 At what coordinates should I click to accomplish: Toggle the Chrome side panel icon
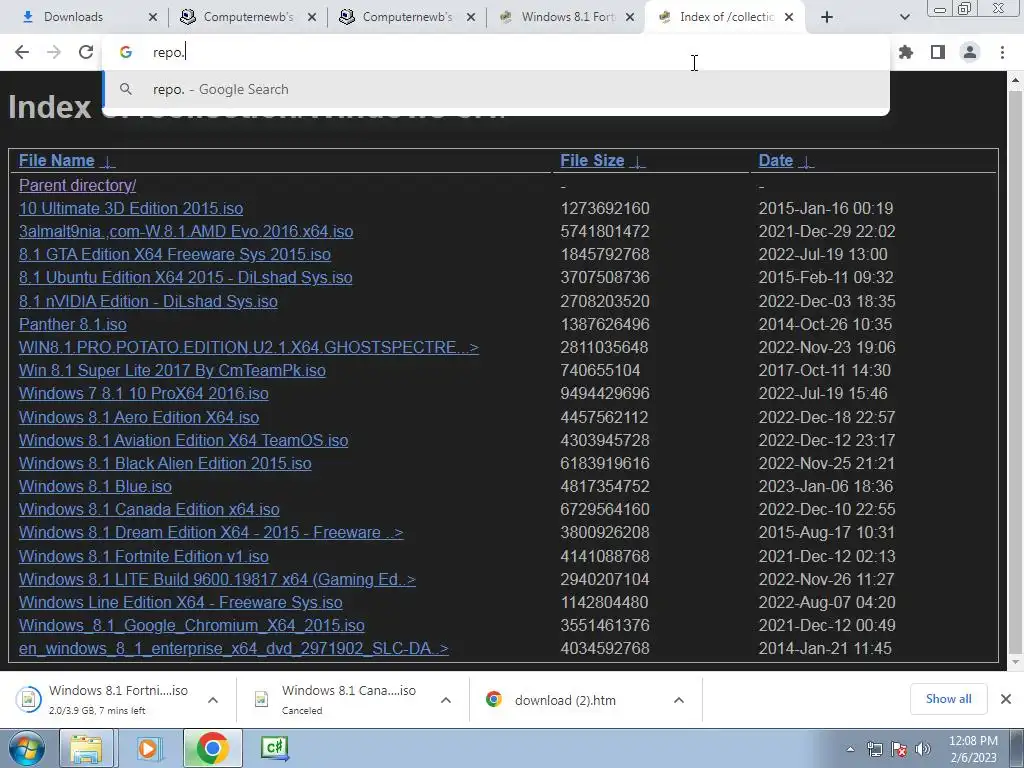[938, 52]
